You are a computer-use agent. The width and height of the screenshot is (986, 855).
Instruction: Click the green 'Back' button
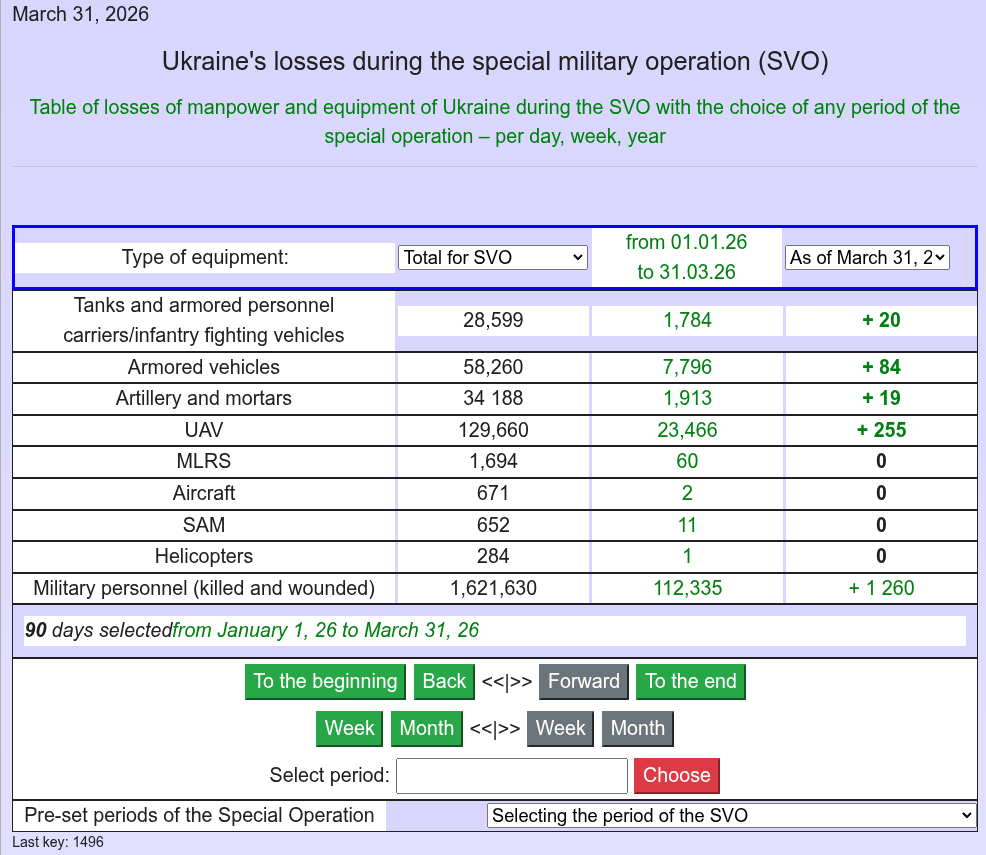(444, 681)
